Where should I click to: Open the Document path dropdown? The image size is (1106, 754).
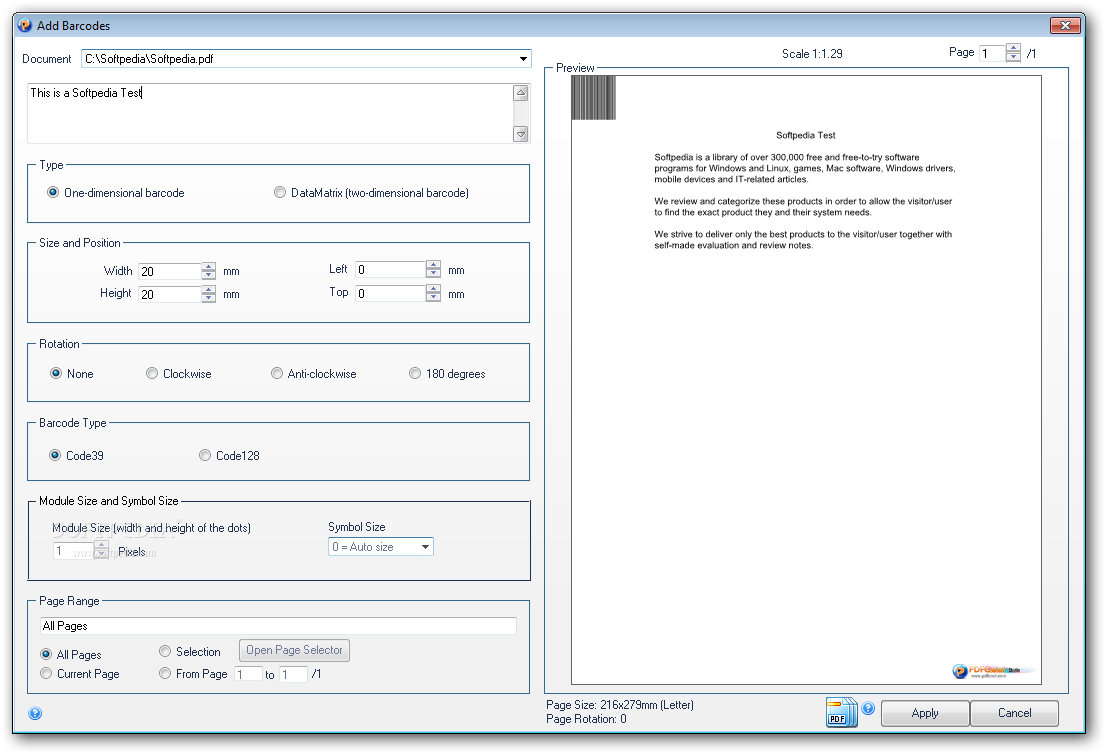[x=523, y=59]
